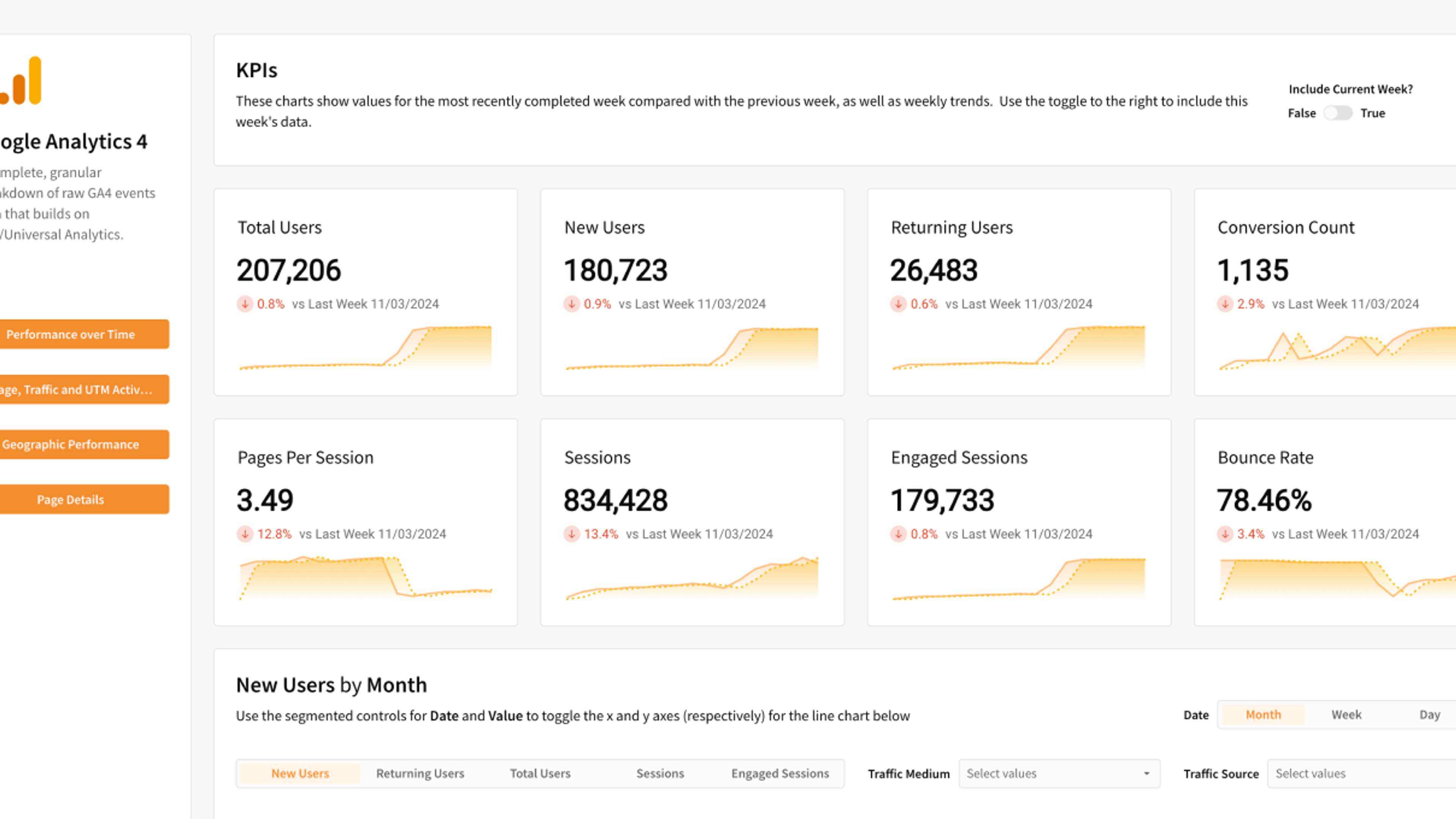The width and height of the screenshot is (1456, 819).
Task: Click the 3.4% change in Bounce Rate card
Action: pyautogui.click(x=1251, y=534)
